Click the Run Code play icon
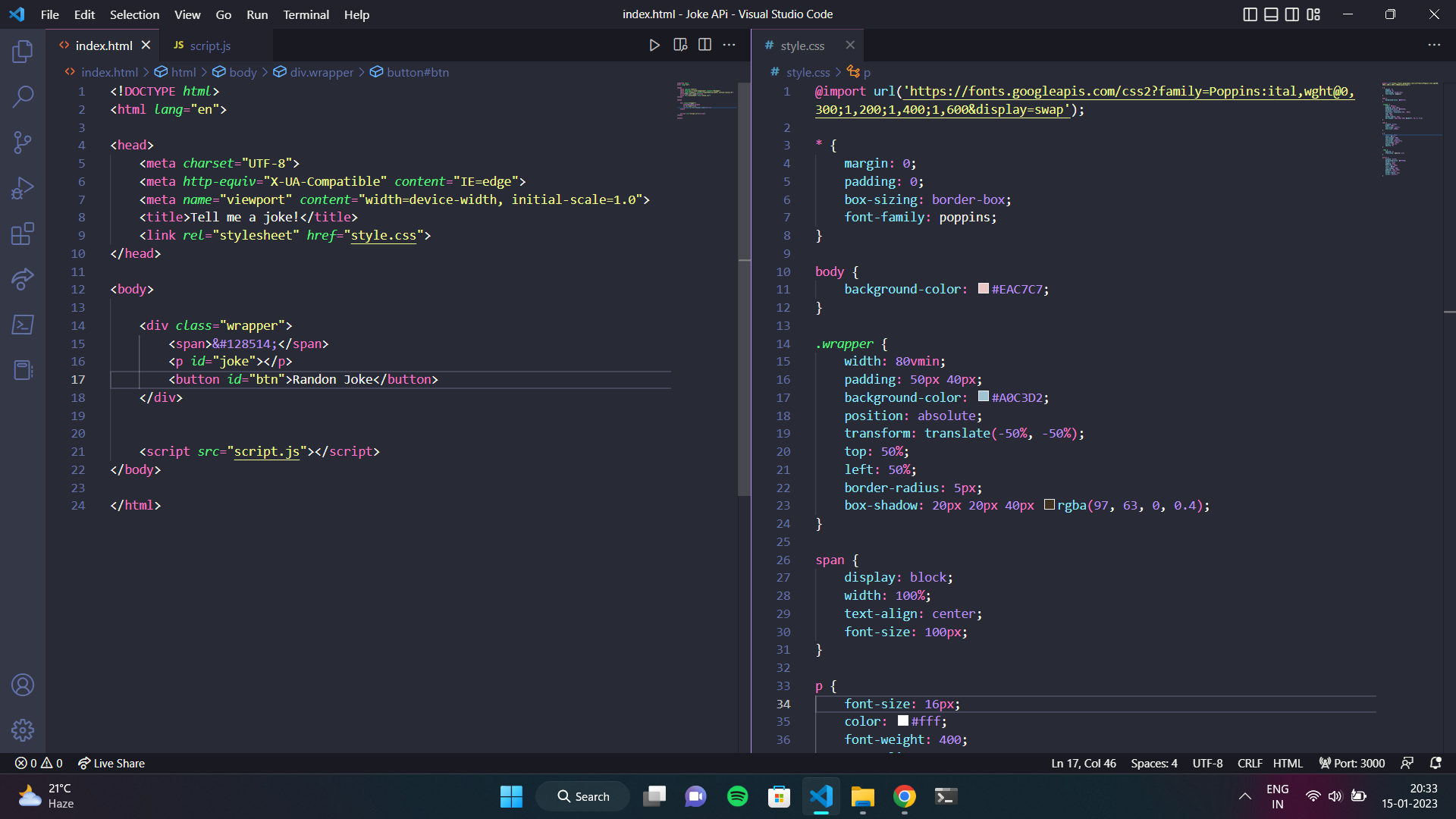Viewport: 1456px width, 819px height. click(654, 45)
